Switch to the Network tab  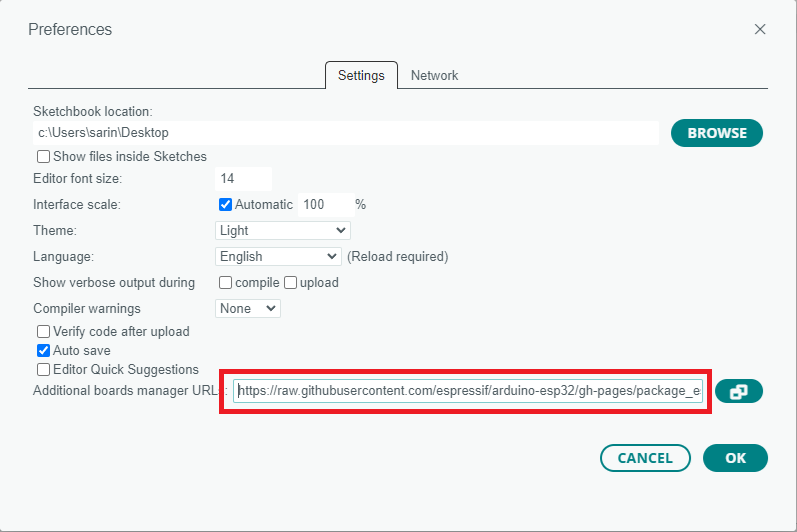[434, 75]
